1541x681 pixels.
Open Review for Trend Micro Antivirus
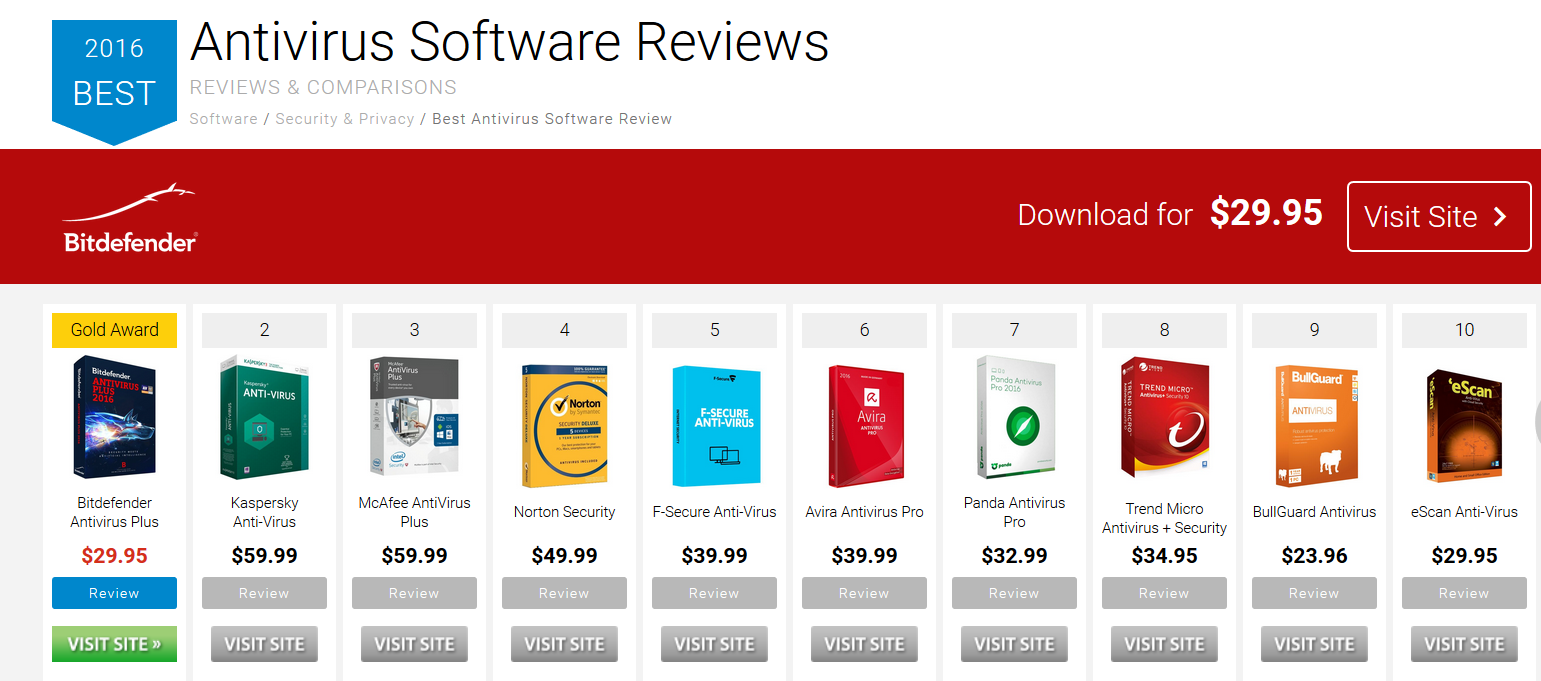(1164, 593)
